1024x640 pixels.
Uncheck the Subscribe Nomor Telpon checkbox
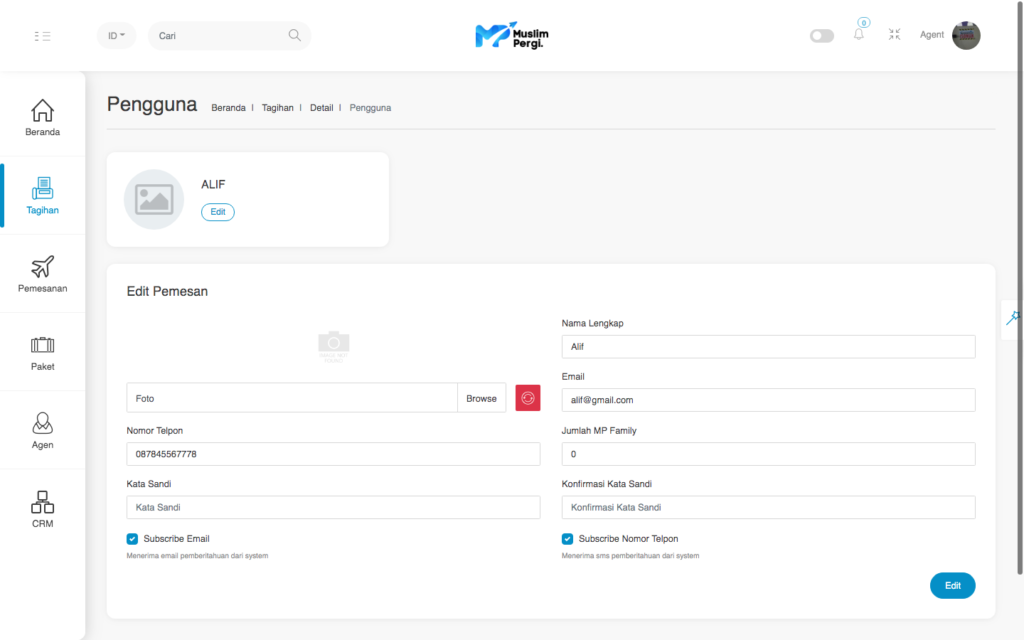568,539
